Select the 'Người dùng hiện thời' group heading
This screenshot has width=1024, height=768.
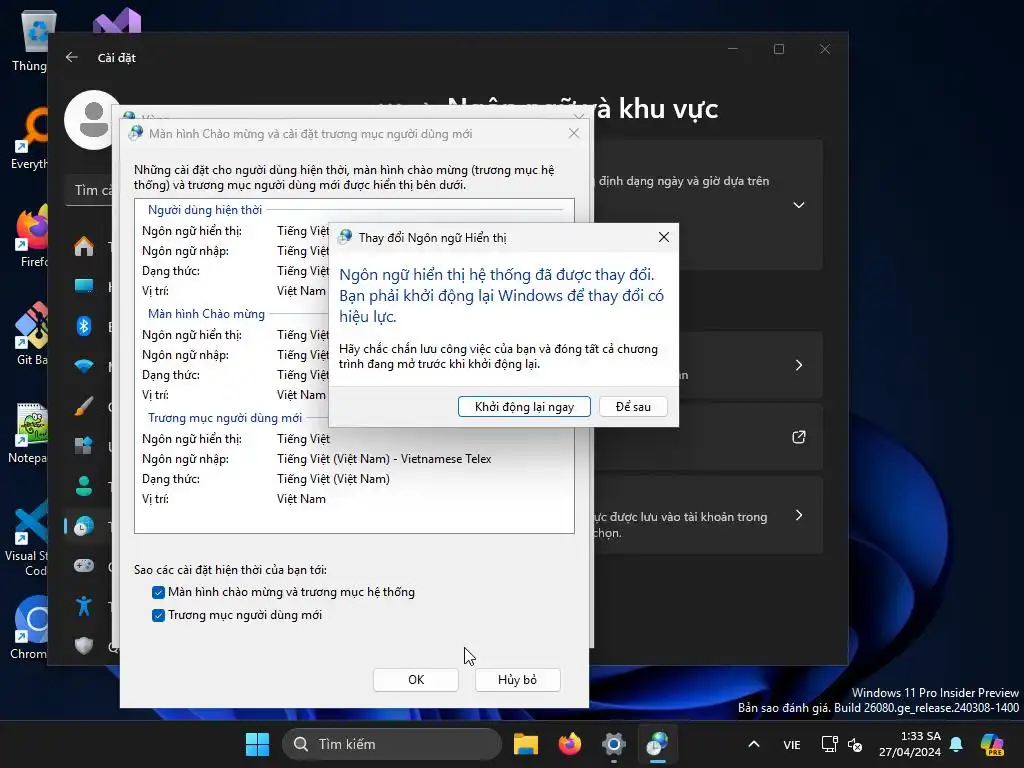pyautogui.click(x=204, y=210)
